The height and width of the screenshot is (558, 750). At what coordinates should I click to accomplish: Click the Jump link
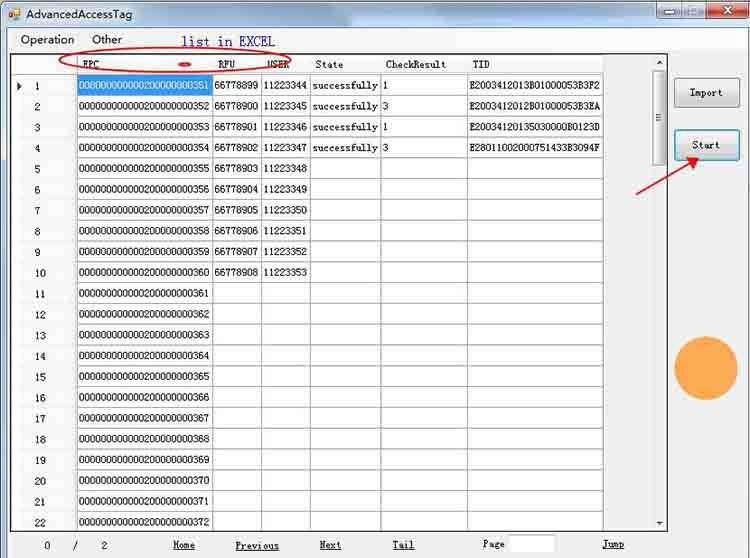[613, 544]
